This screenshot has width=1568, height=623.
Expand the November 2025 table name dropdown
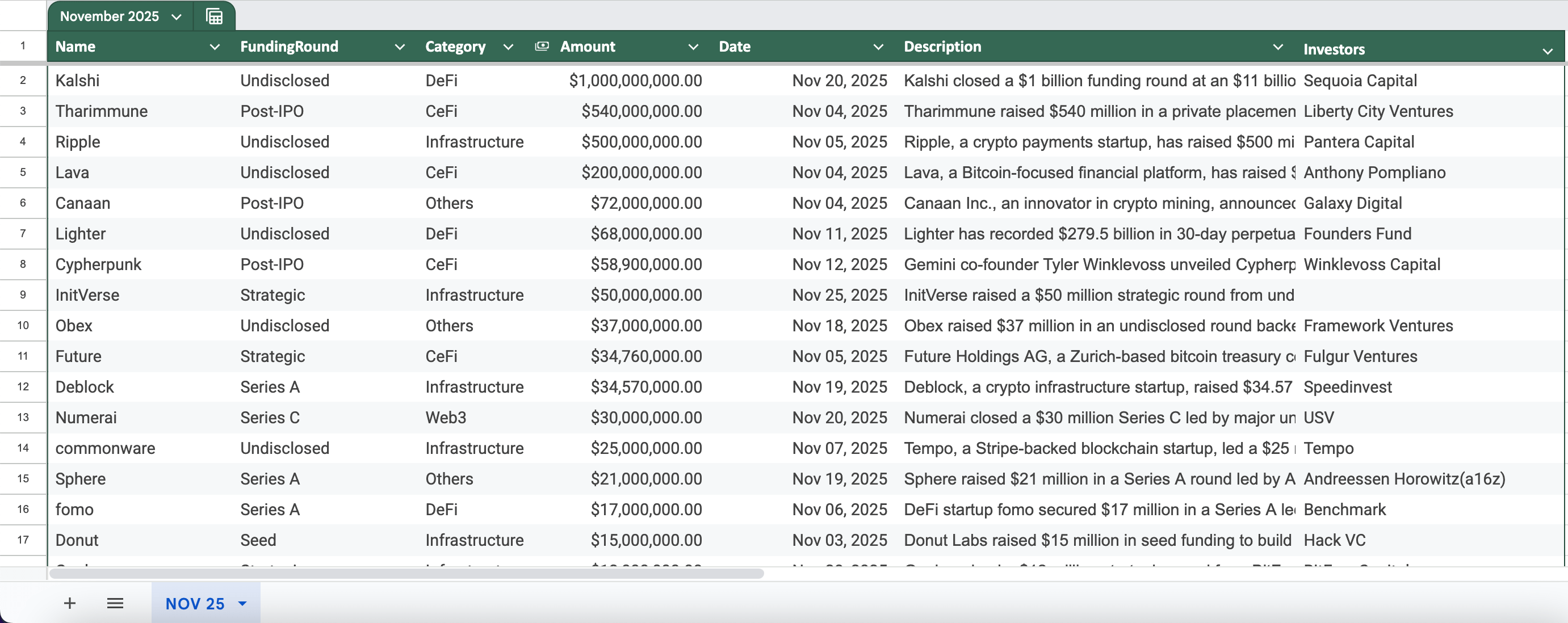(x=177, y=17)
